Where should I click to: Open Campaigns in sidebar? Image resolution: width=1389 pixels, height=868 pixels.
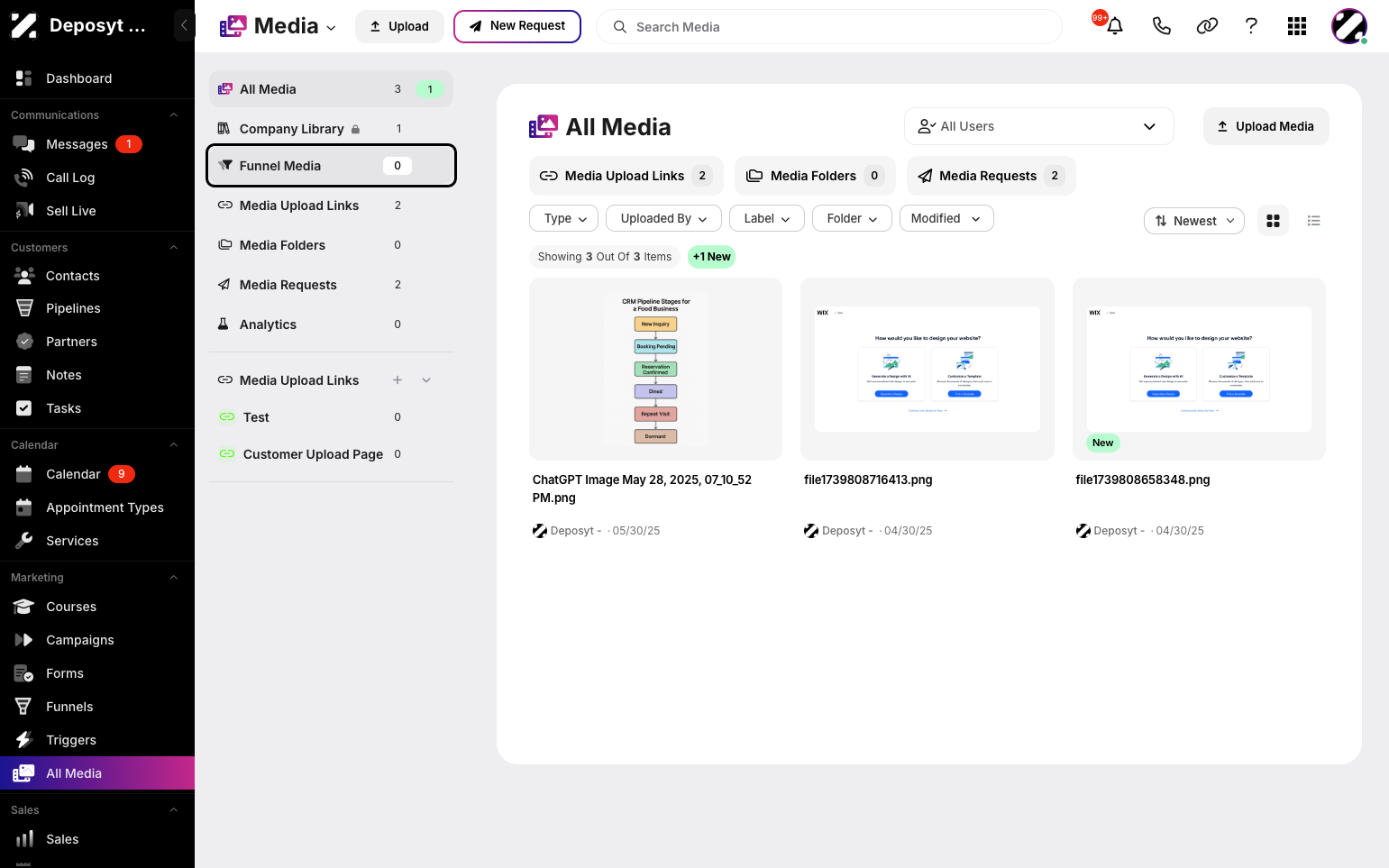97,640
